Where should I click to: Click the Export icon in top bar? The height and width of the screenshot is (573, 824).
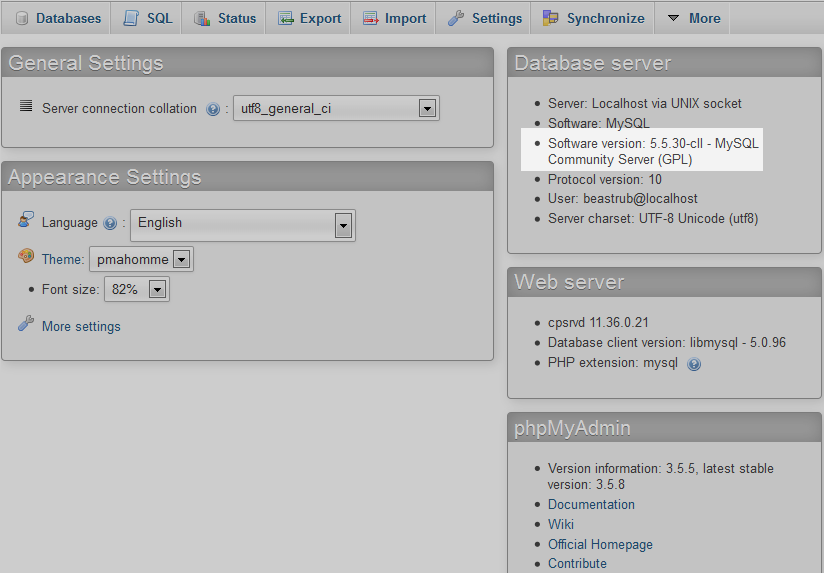tap(285, 18)
